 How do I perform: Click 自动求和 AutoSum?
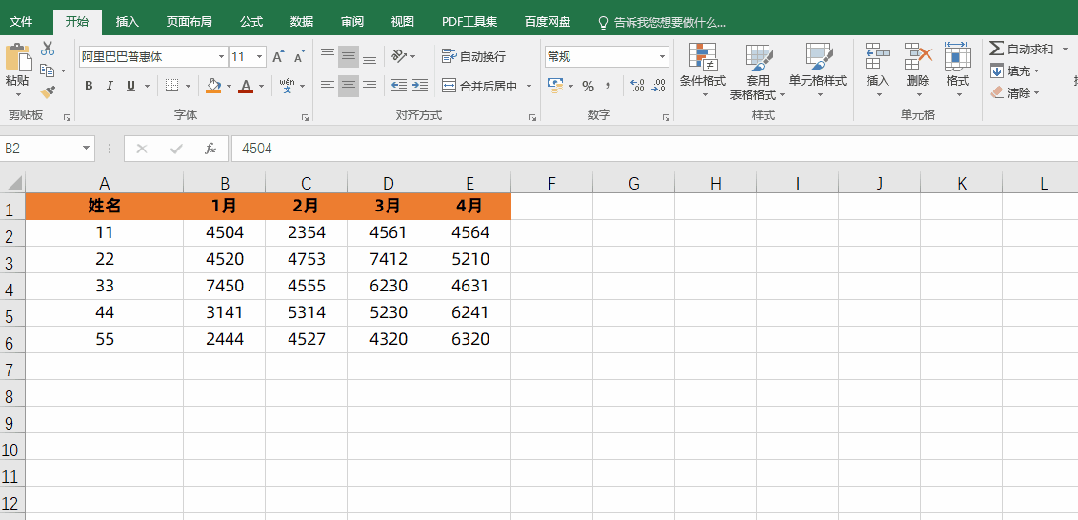point(1021,49)
